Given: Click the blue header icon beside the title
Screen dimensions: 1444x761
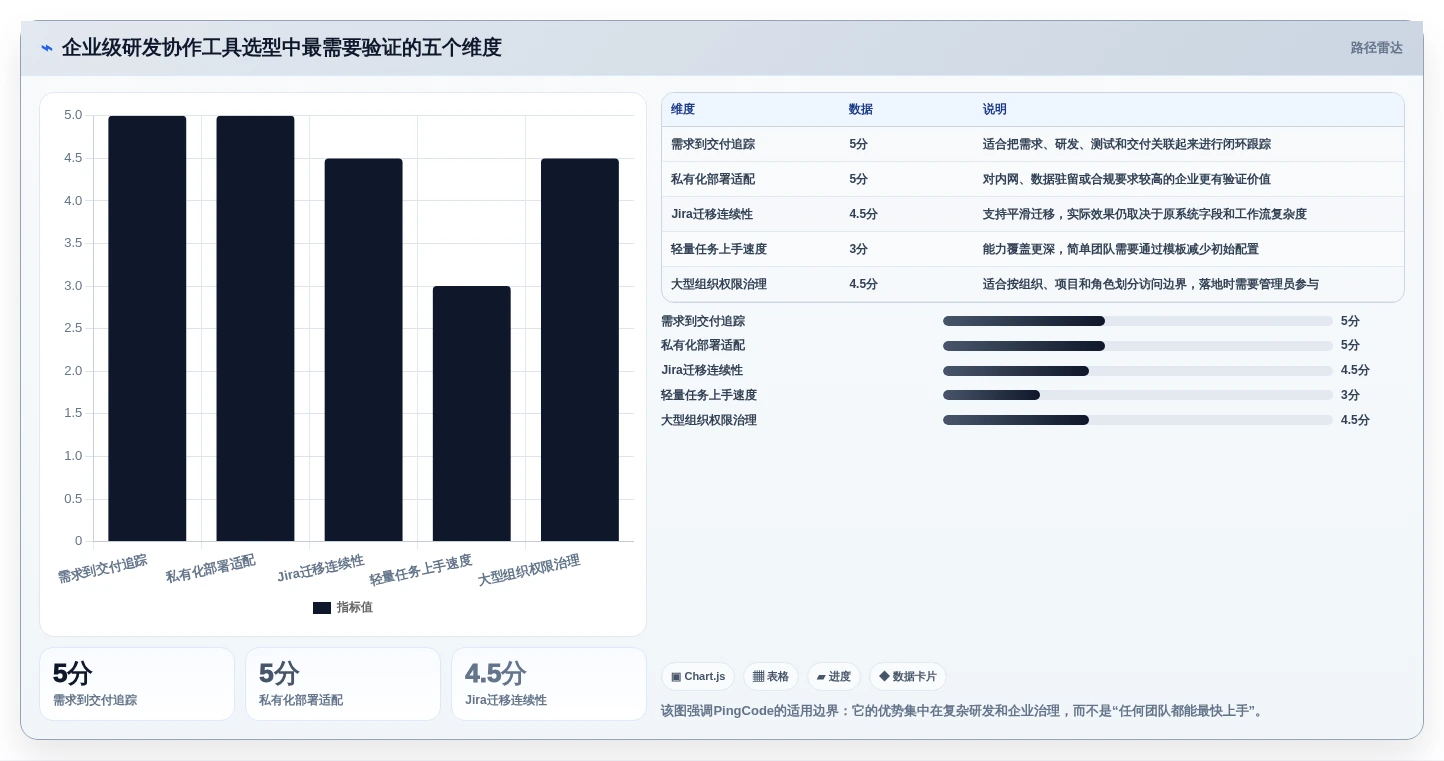Looking at the screenshot, I should 47,48.
